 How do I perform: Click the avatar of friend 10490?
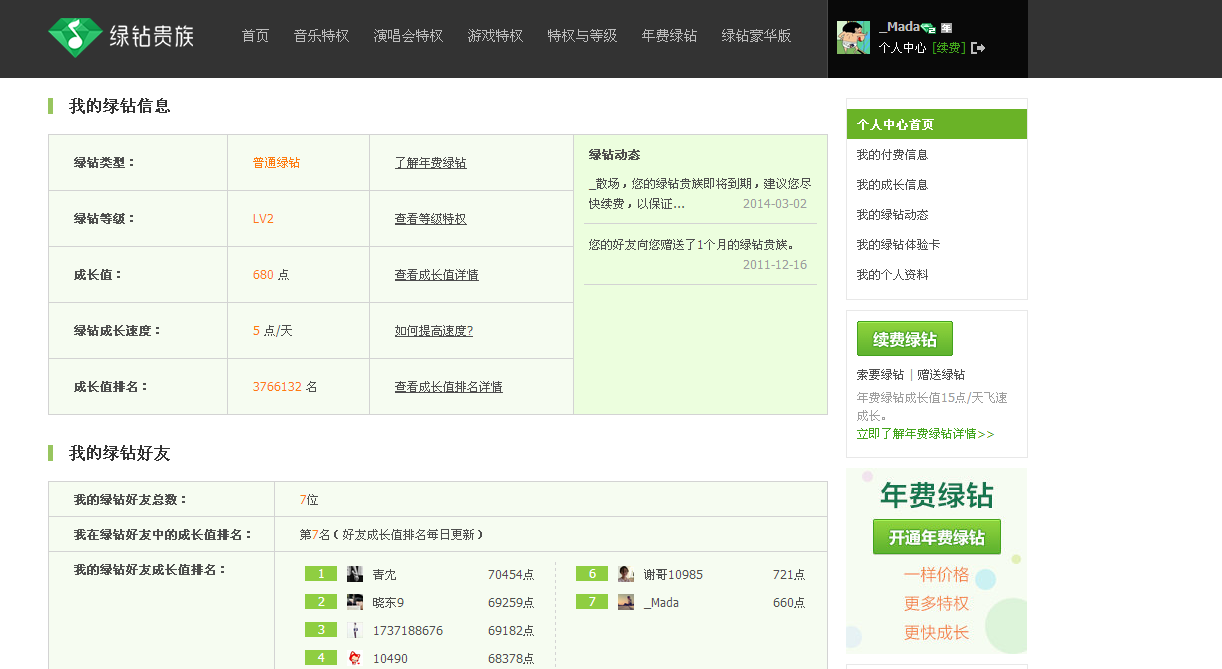(355, 658)
